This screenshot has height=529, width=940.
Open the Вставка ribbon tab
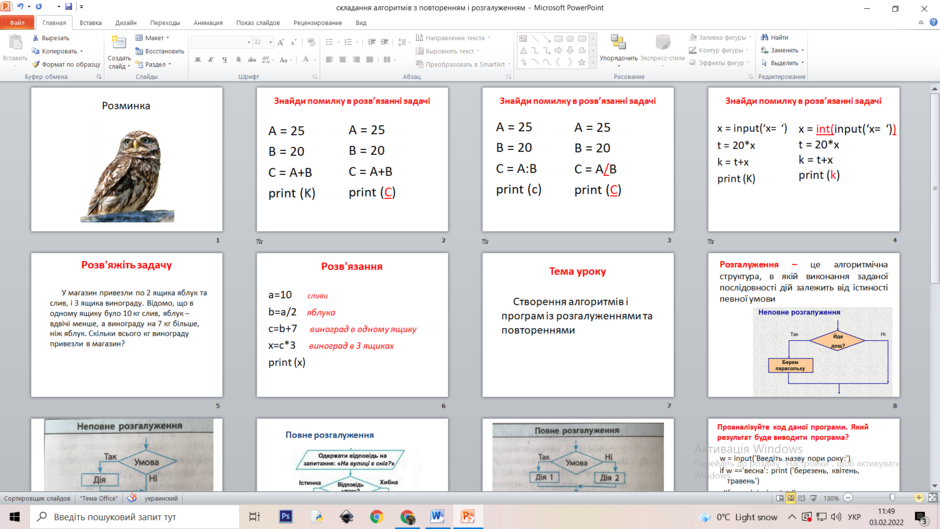coord(91,23)
